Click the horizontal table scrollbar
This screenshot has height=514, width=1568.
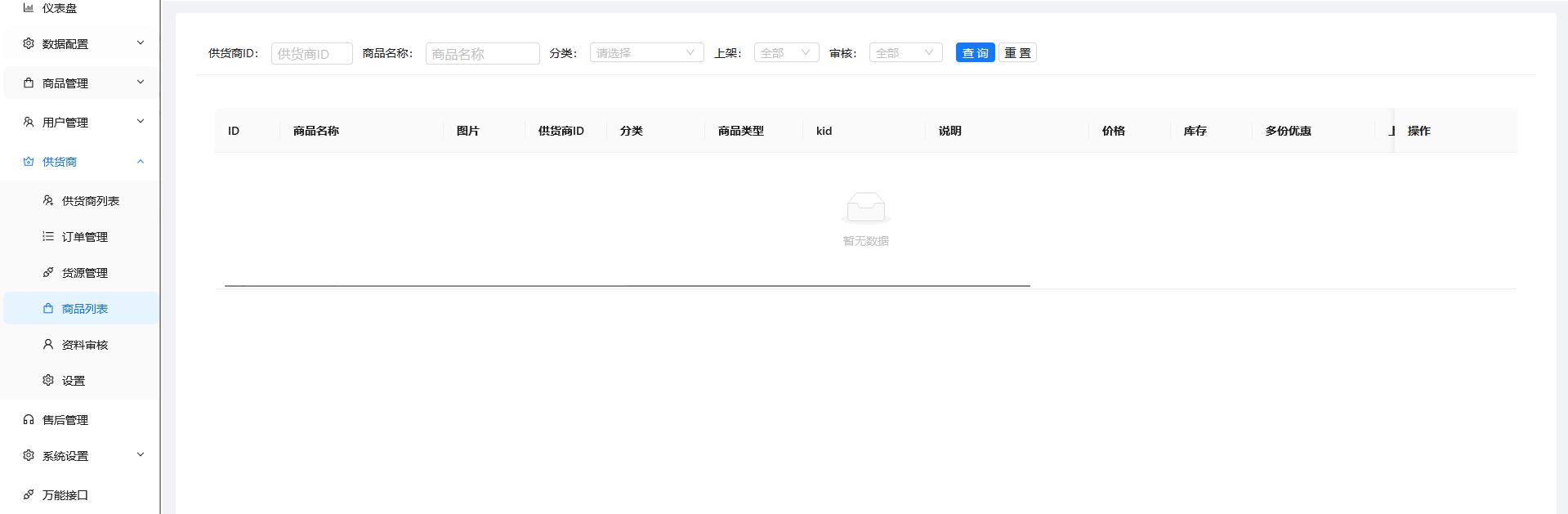pos(627,286)
